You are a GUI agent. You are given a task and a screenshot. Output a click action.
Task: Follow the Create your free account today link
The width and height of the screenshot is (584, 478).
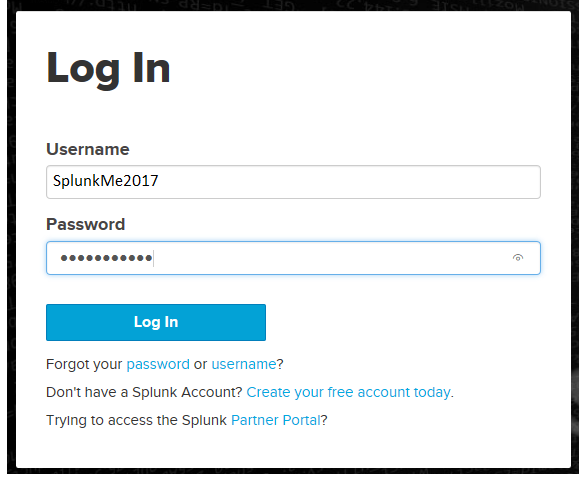(349, 392)
